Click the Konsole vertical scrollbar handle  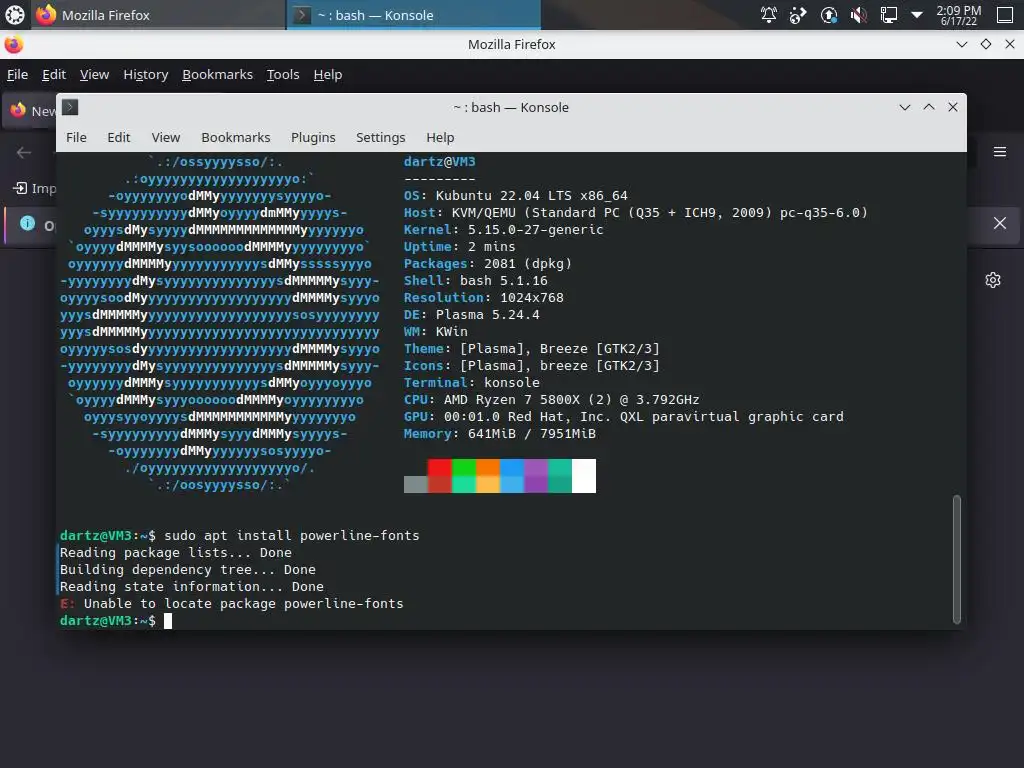pos(957,560)
